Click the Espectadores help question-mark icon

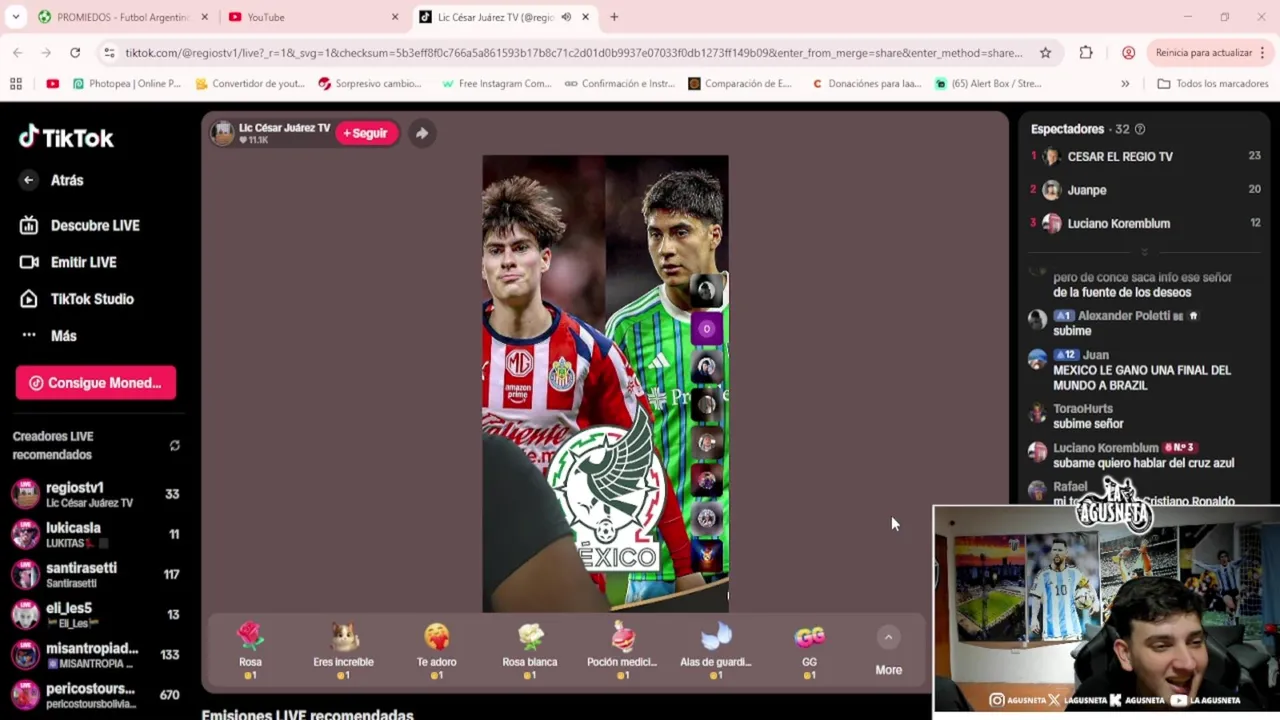[x=1140, y=129]
